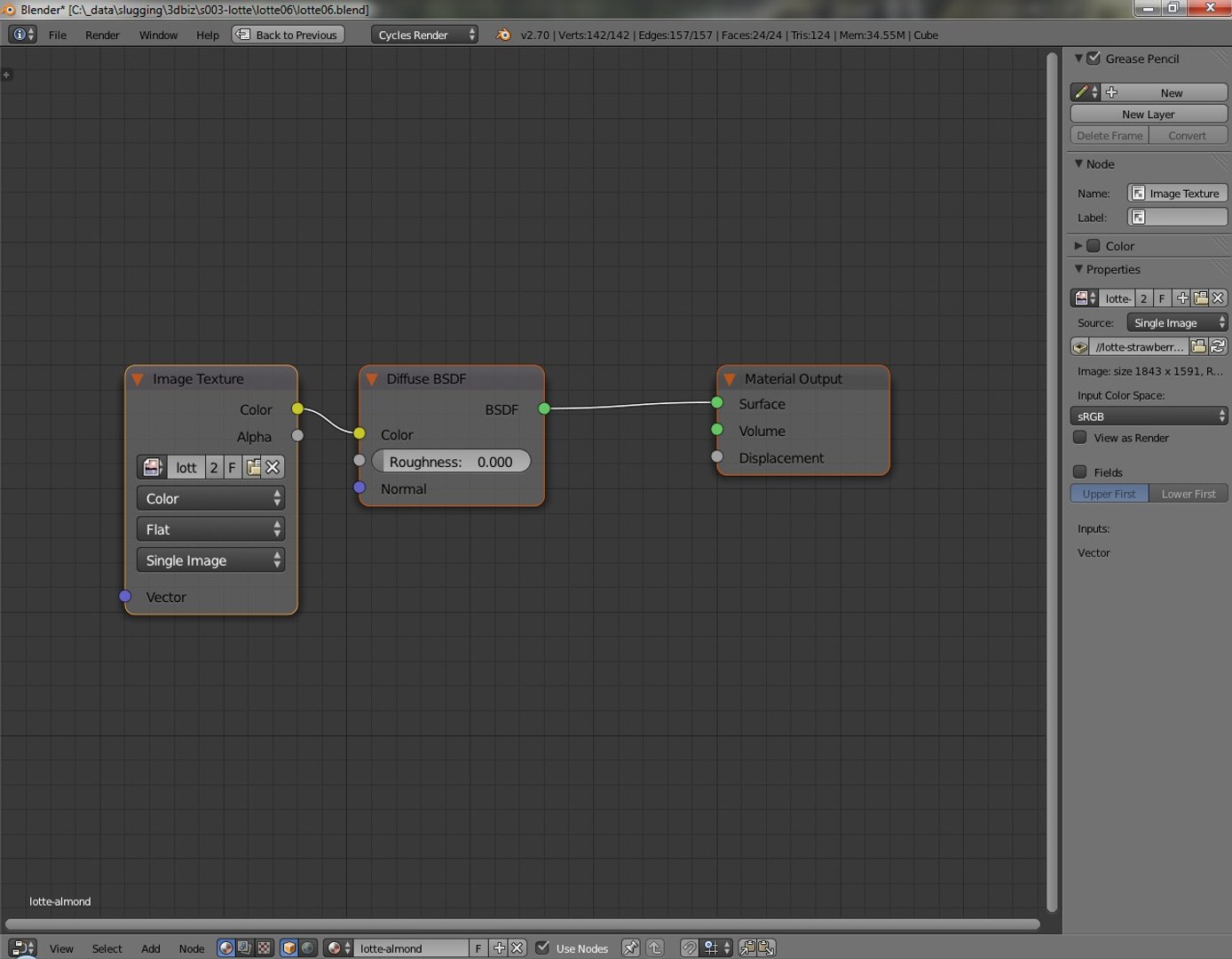This screenshot has height=959, width=1232.
Task: Click New grease pencil button
Action: [1165, 92]
